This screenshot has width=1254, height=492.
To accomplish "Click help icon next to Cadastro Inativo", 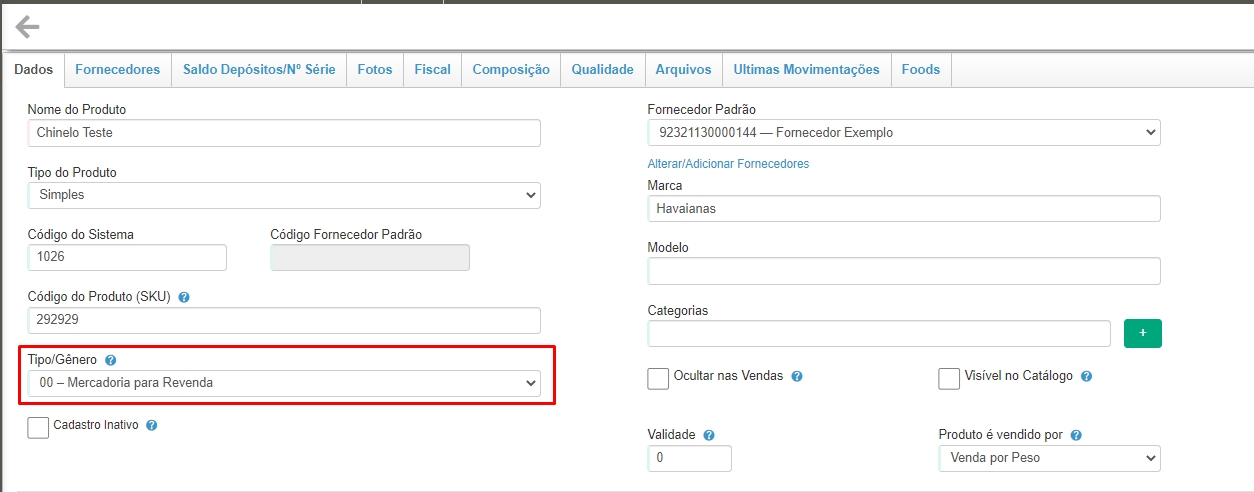I will [152, 425].
